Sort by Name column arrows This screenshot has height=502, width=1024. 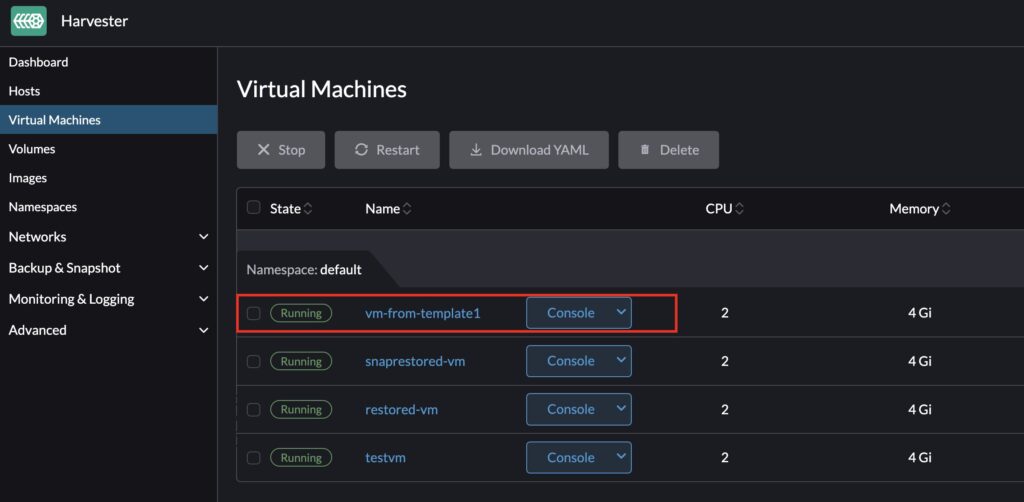407,209
